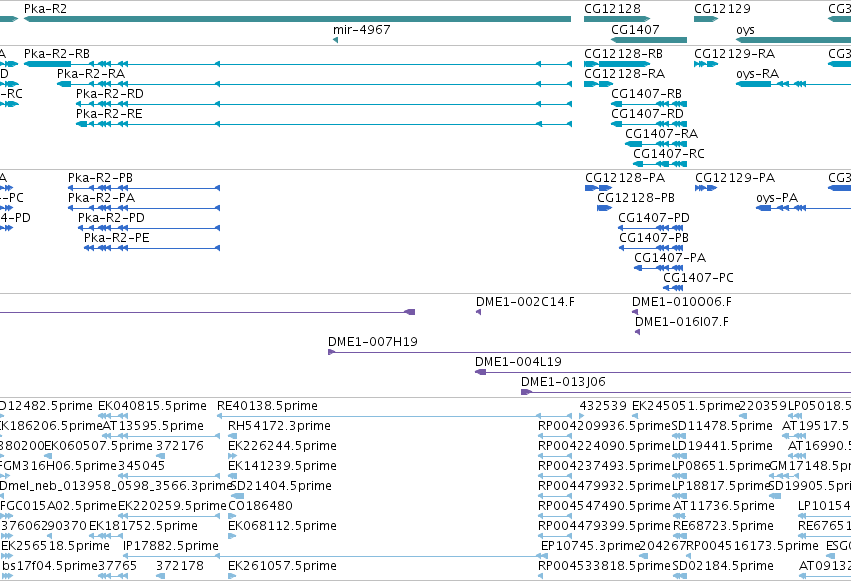Viewport: 851px width, 581px height.
Task: Select protein oys-PA
Action: (803, 208)
